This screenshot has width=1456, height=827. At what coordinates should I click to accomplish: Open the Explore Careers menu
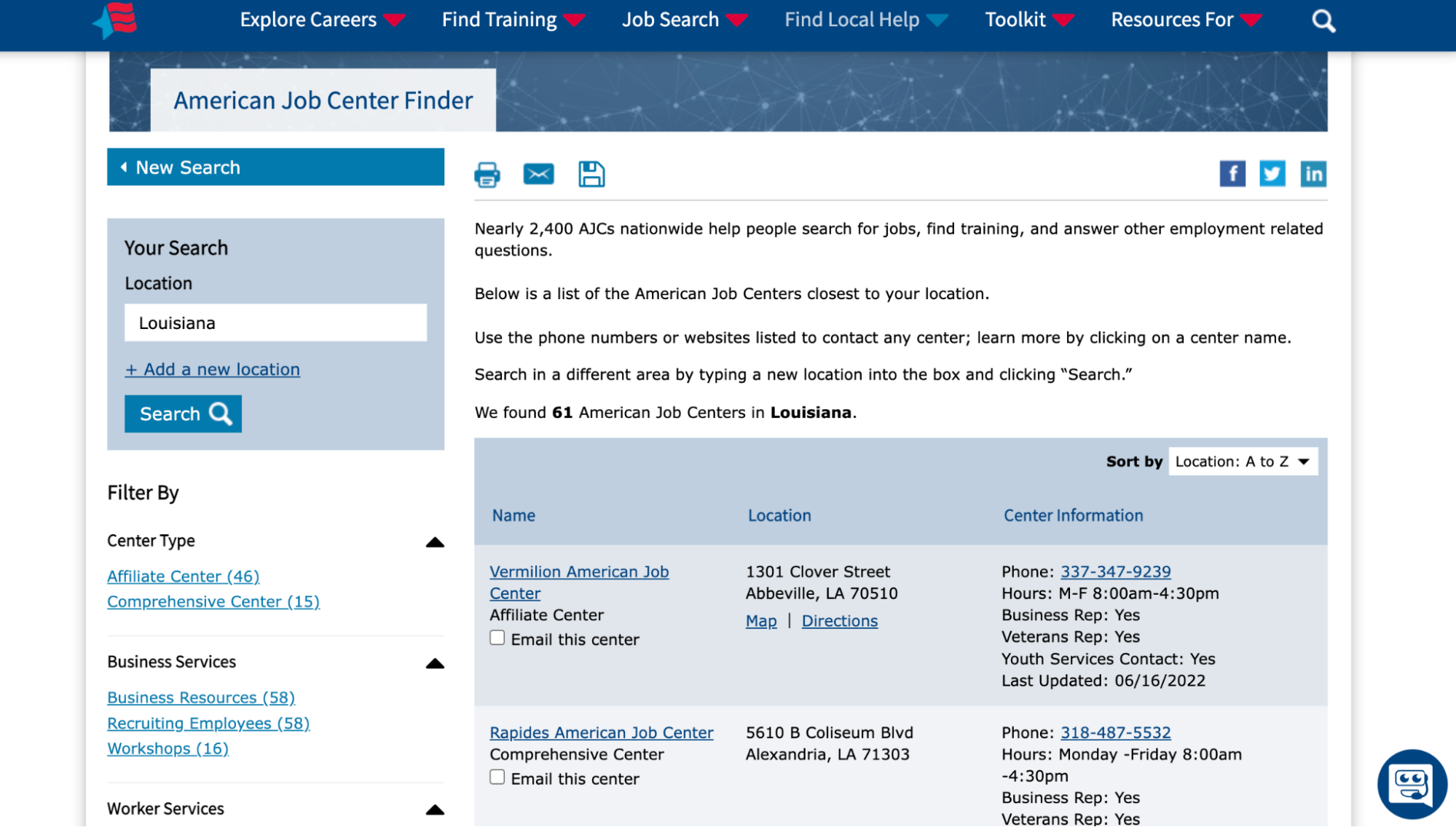[321, 20]
